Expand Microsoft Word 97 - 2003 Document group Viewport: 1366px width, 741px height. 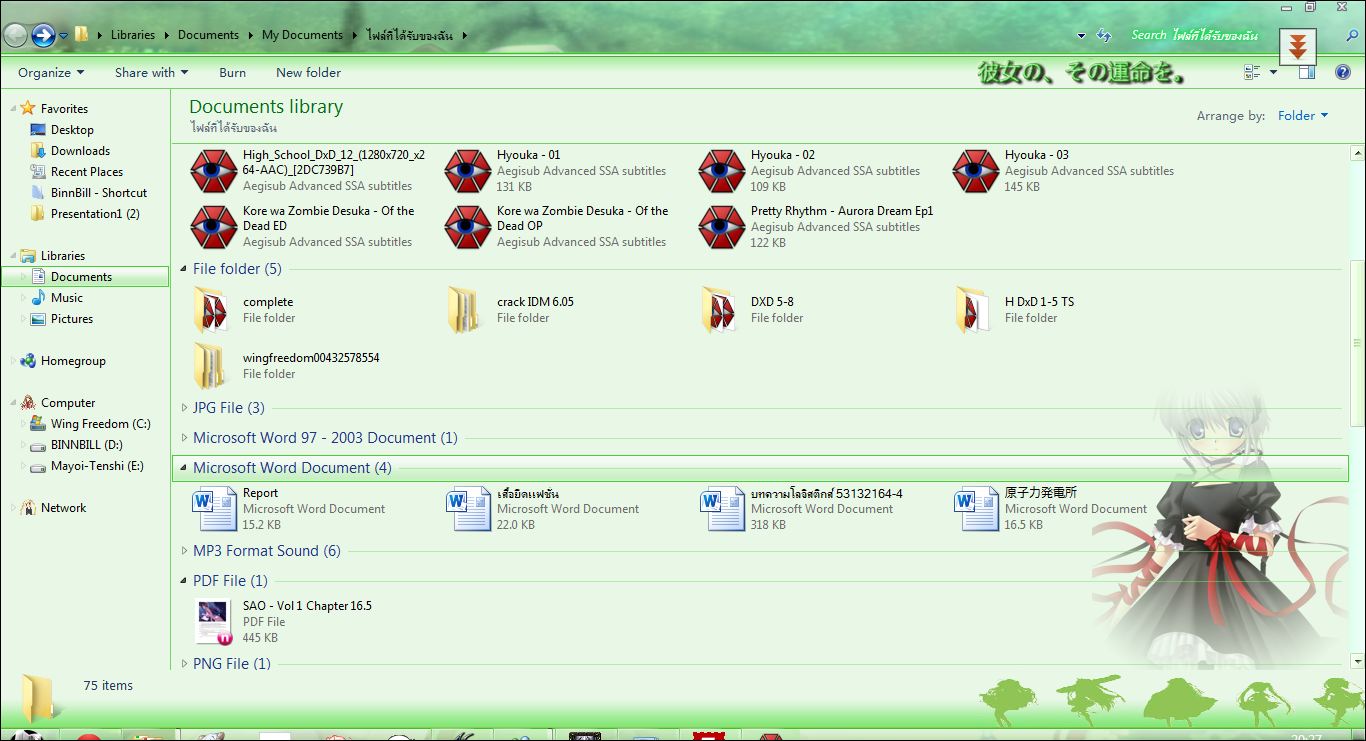[184, 438]
